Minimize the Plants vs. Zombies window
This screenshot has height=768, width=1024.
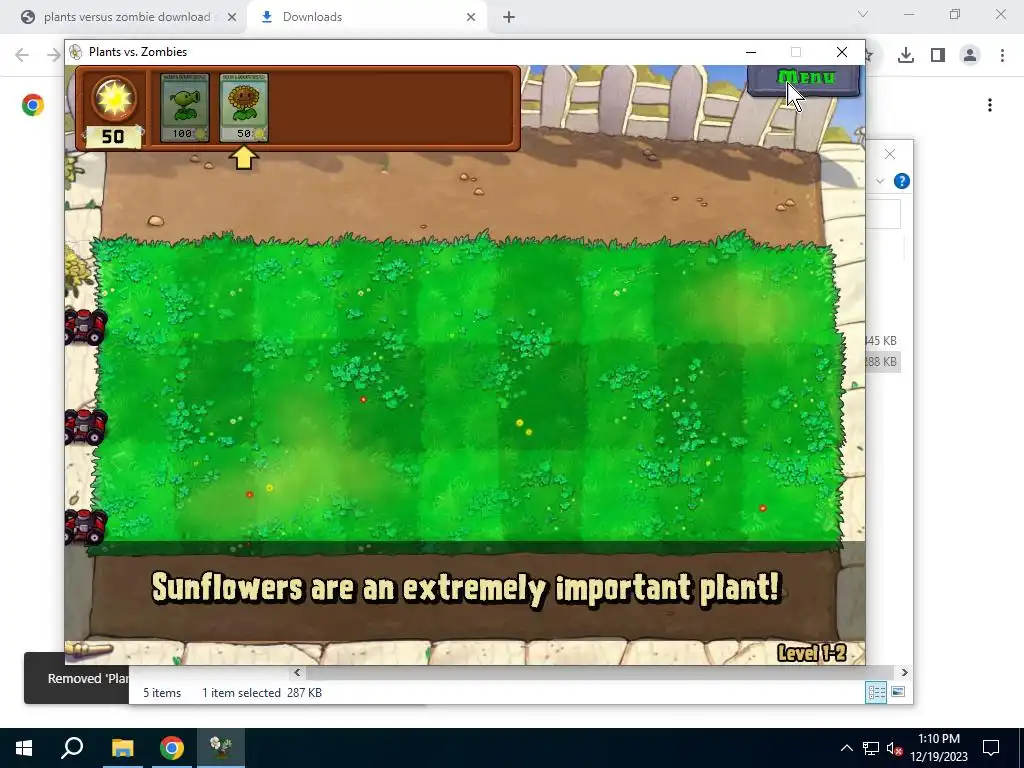[x=751, y=52]
